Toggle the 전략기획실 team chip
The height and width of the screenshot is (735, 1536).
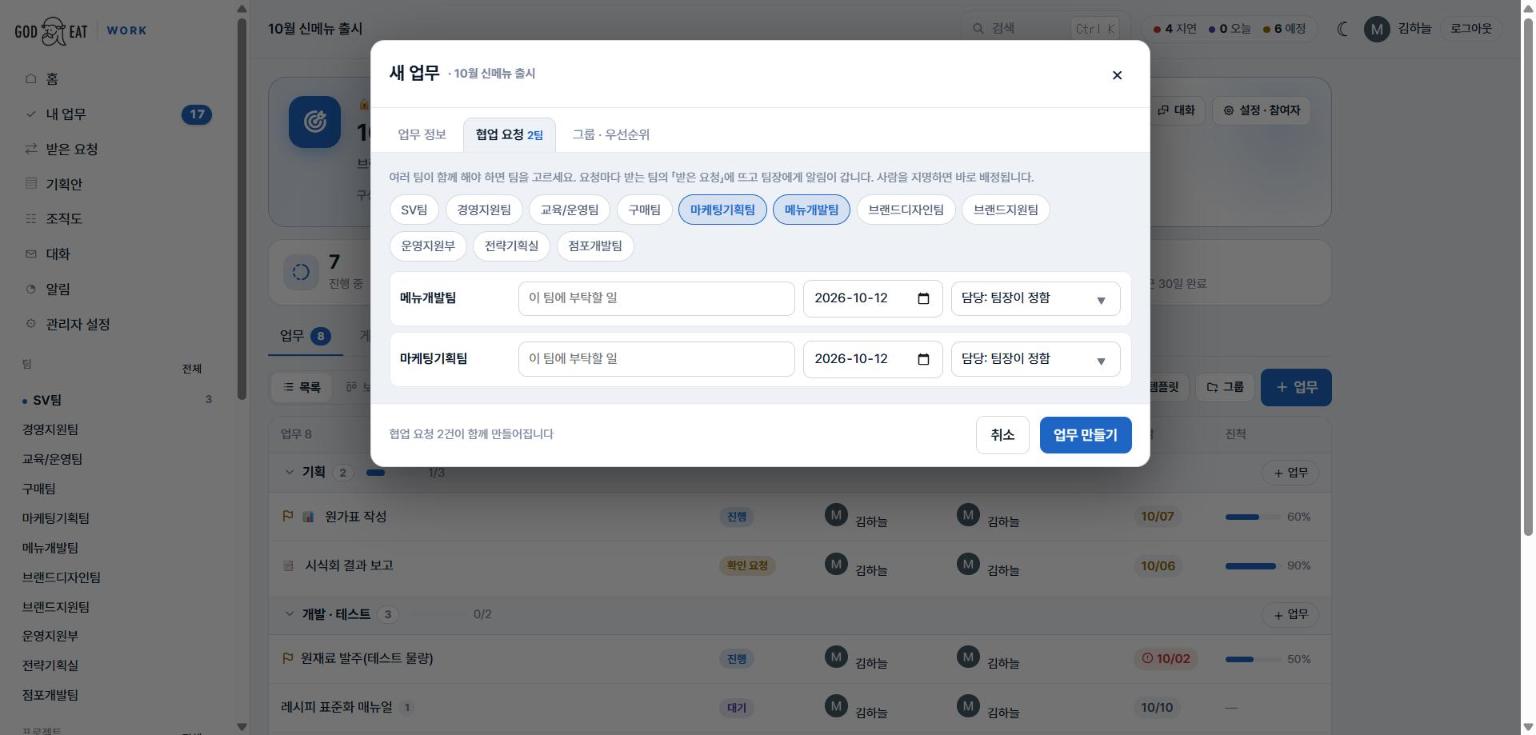click(511, 246)
